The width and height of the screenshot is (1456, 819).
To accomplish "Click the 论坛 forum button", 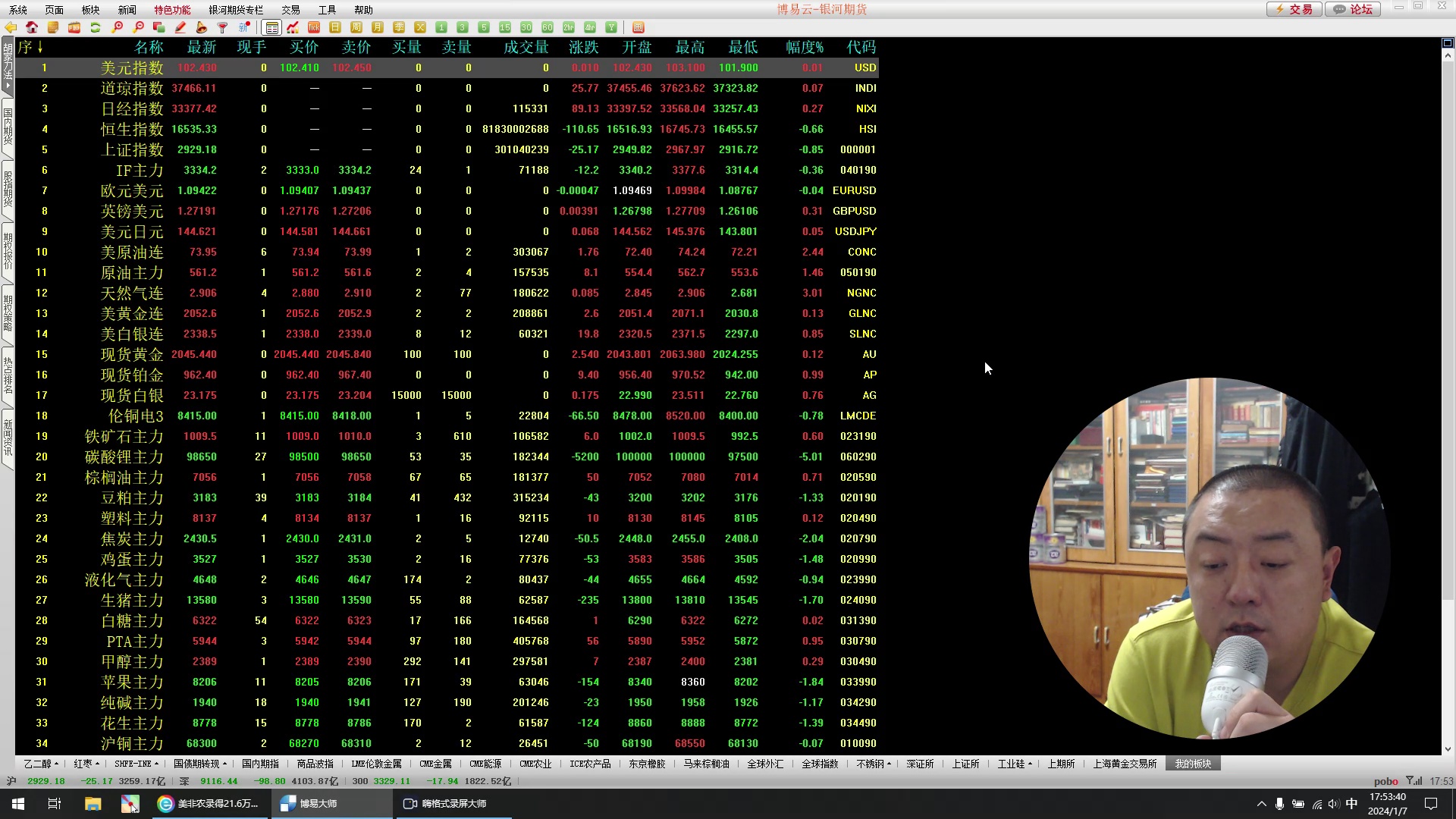I will pos(1354,9).
